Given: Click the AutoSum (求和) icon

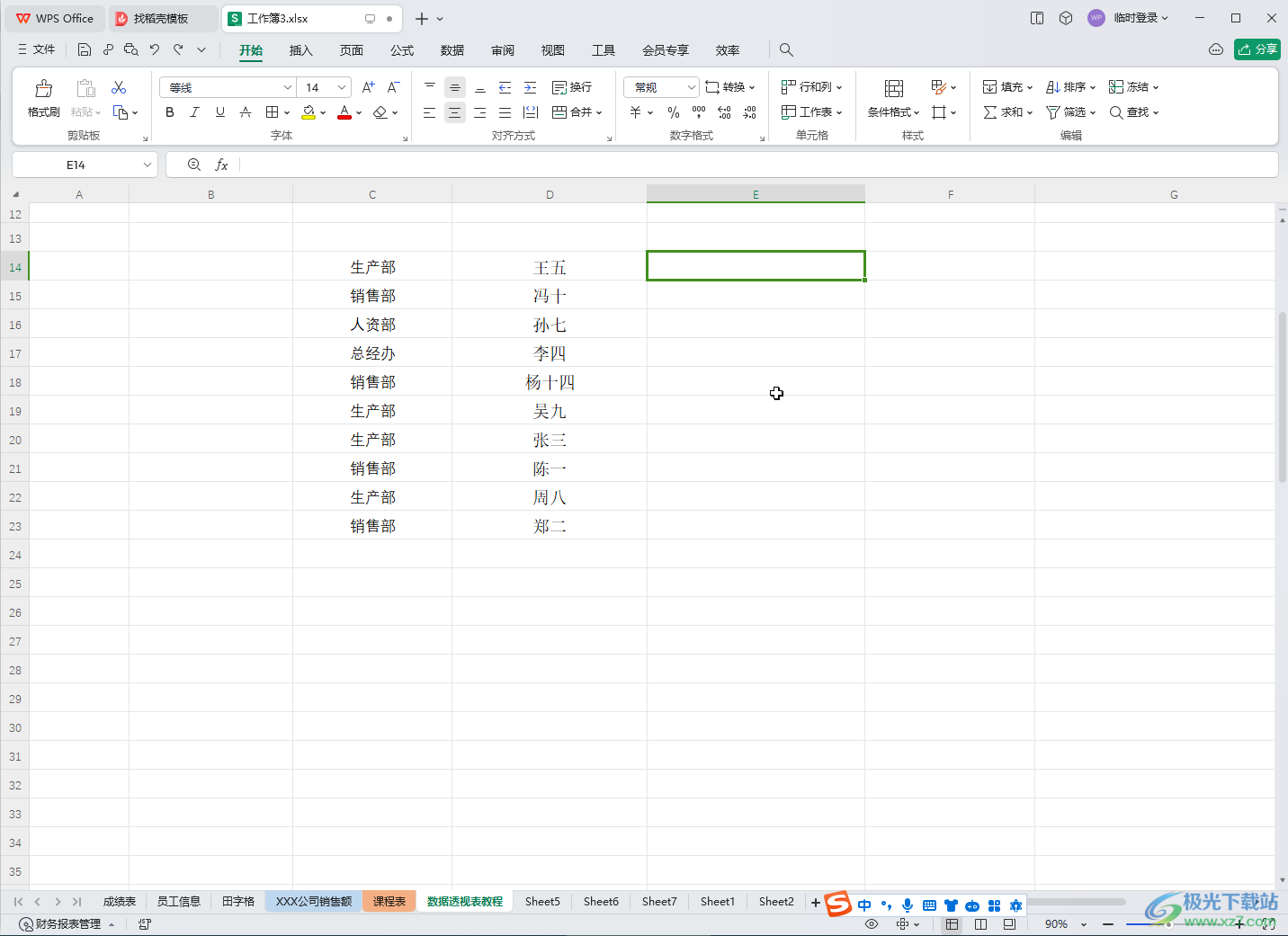Looking at the screenshot, I should click(989, 112).
